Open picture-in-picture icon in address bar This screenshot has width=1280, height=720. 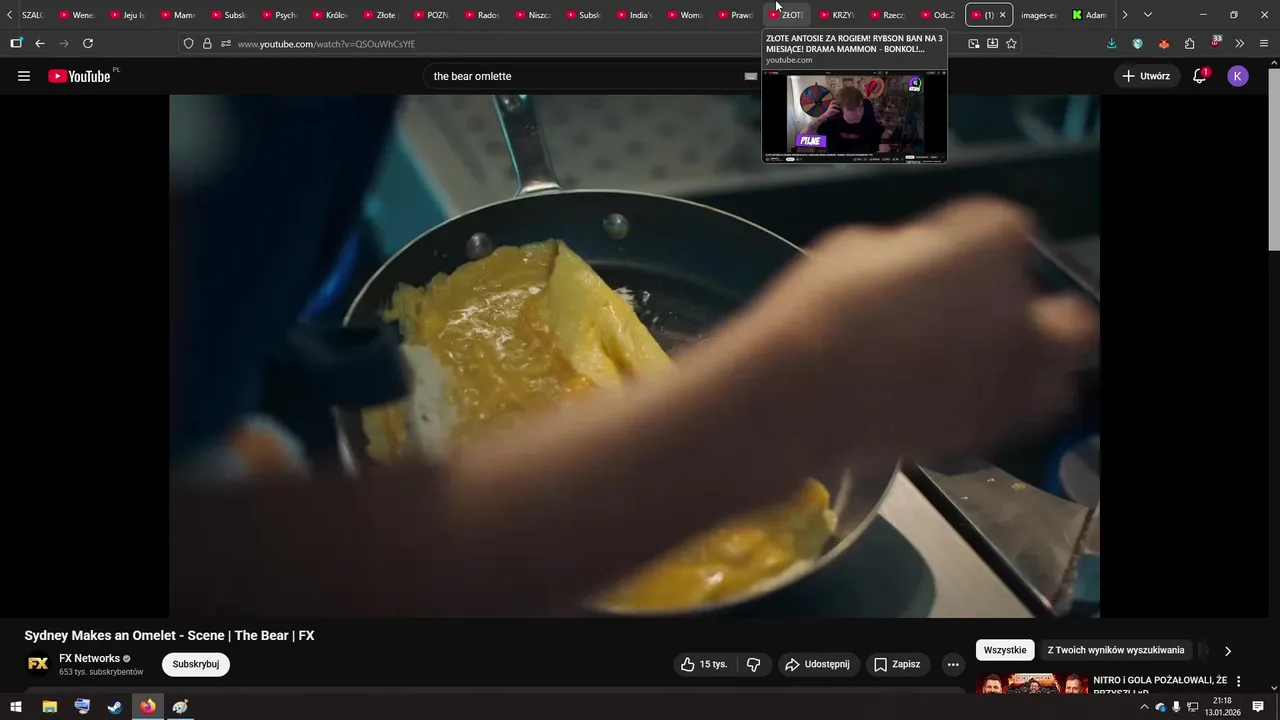(x=974, y=44)
